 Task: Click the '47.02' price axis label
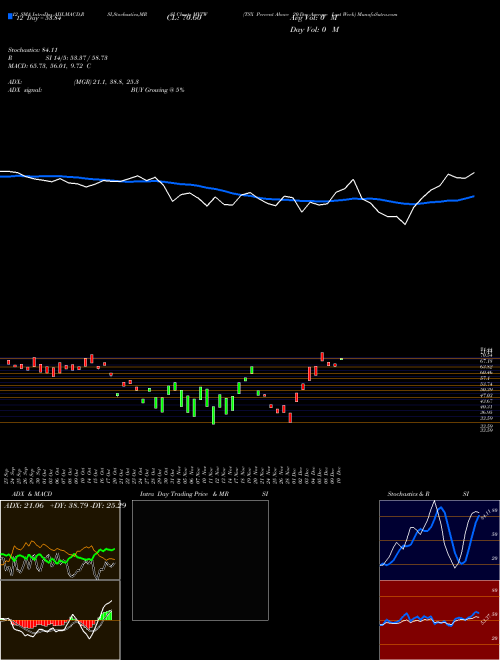click(x=487, y=396)
